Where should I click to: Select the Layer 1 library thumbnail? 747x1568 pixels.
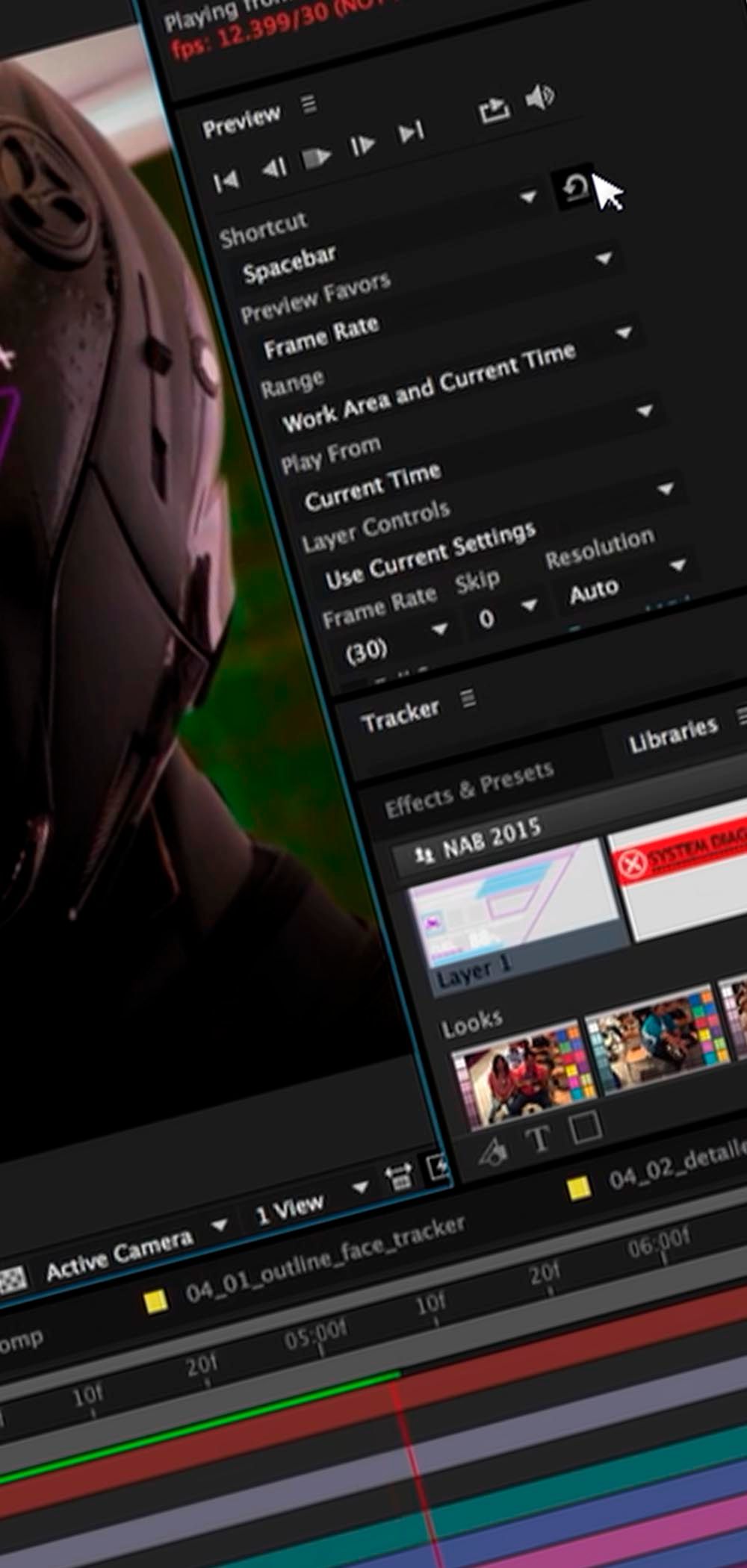pos(519,918)
